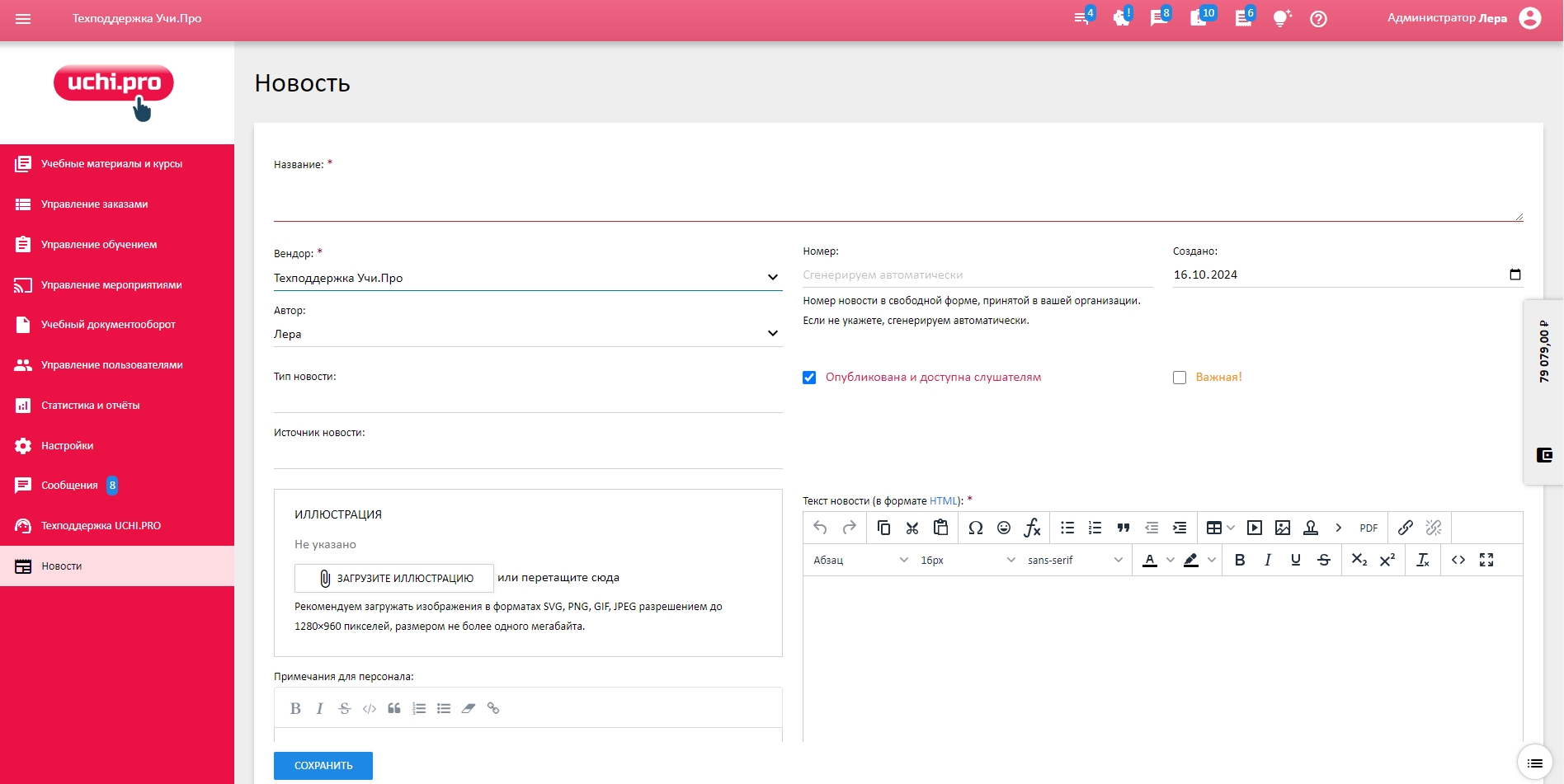Insert a link in news text editor
This screenshot has height=784, width=1564.
click(x=1406, y=528)
